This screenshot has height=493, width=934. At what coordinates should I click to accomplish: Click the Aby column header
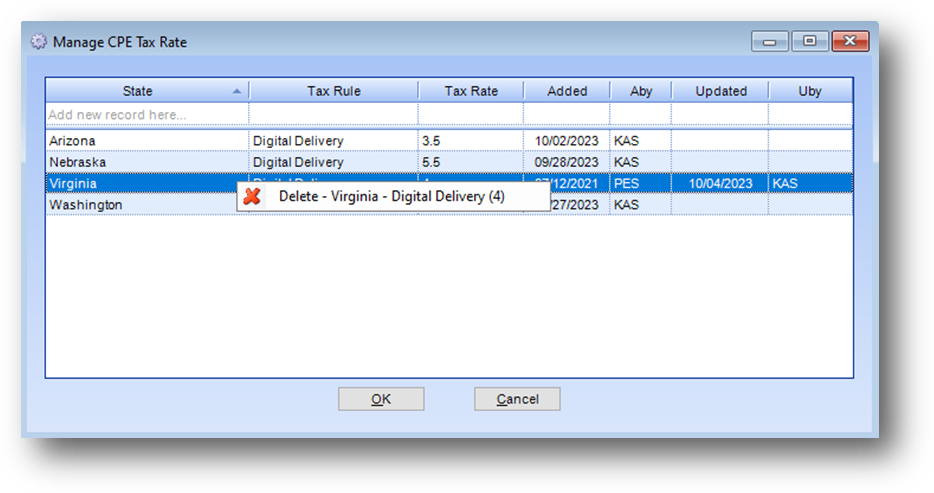pos(641,91)
